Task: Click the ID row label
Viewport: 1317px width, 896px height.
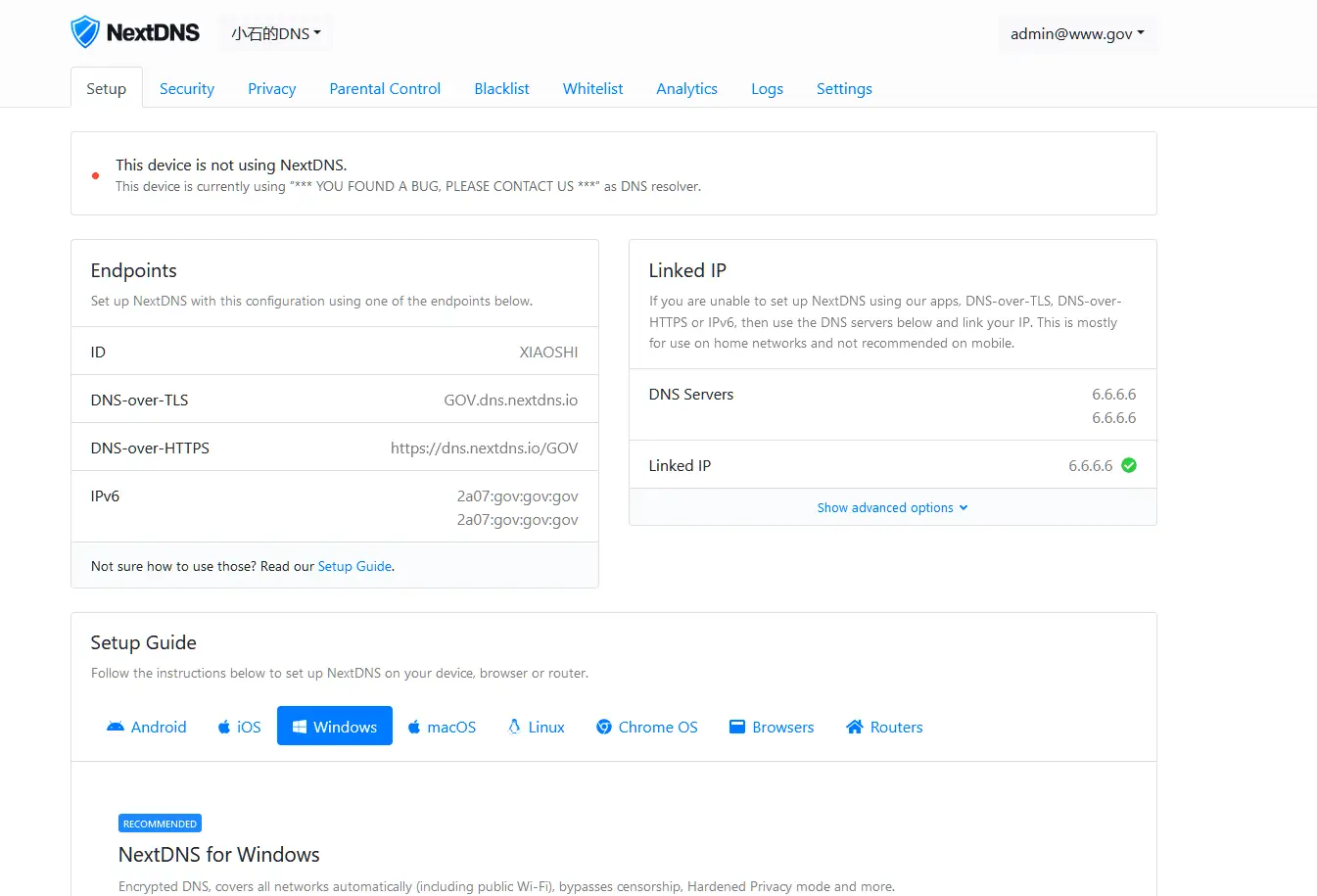Action: click(98, 352)
